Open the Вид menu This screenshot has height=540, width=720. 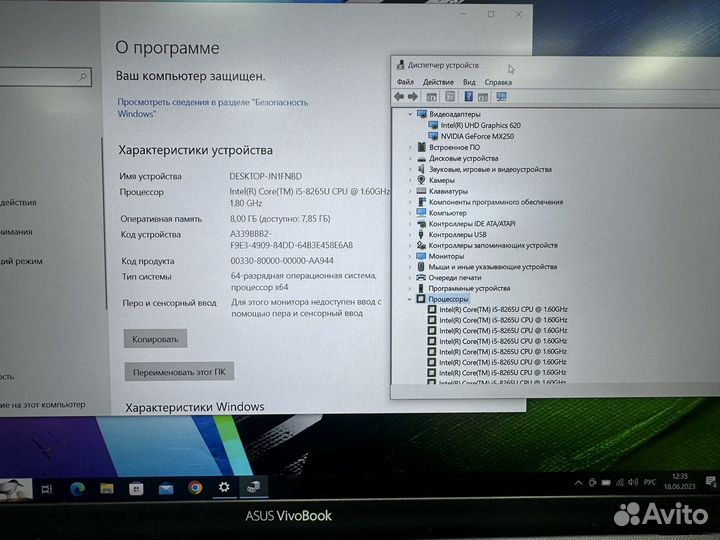pos(469,82)
